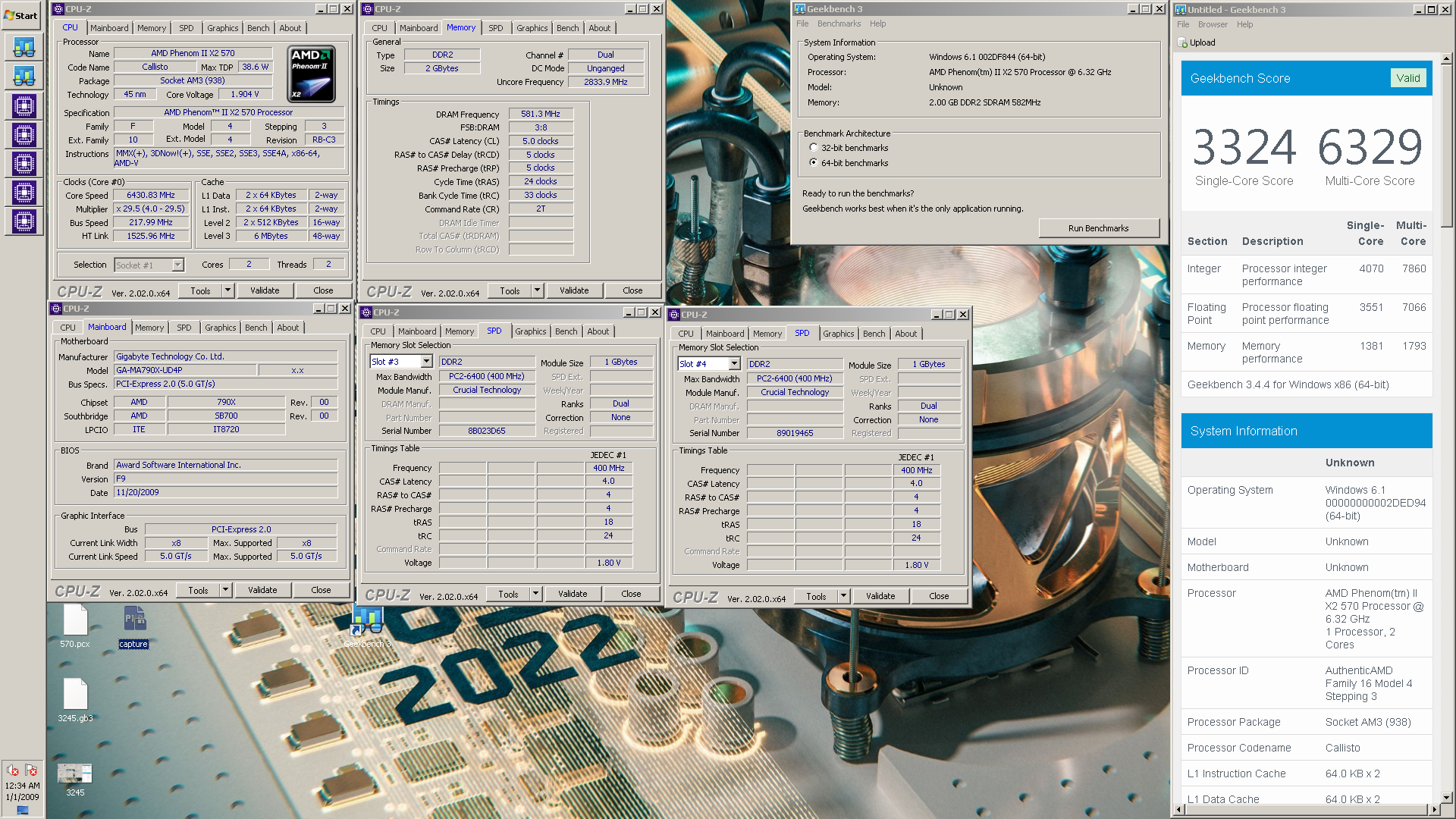Select the Geekbench 3 desktop shortcut
This screenshot has width=1456, height=819.
tap(367, 626)
